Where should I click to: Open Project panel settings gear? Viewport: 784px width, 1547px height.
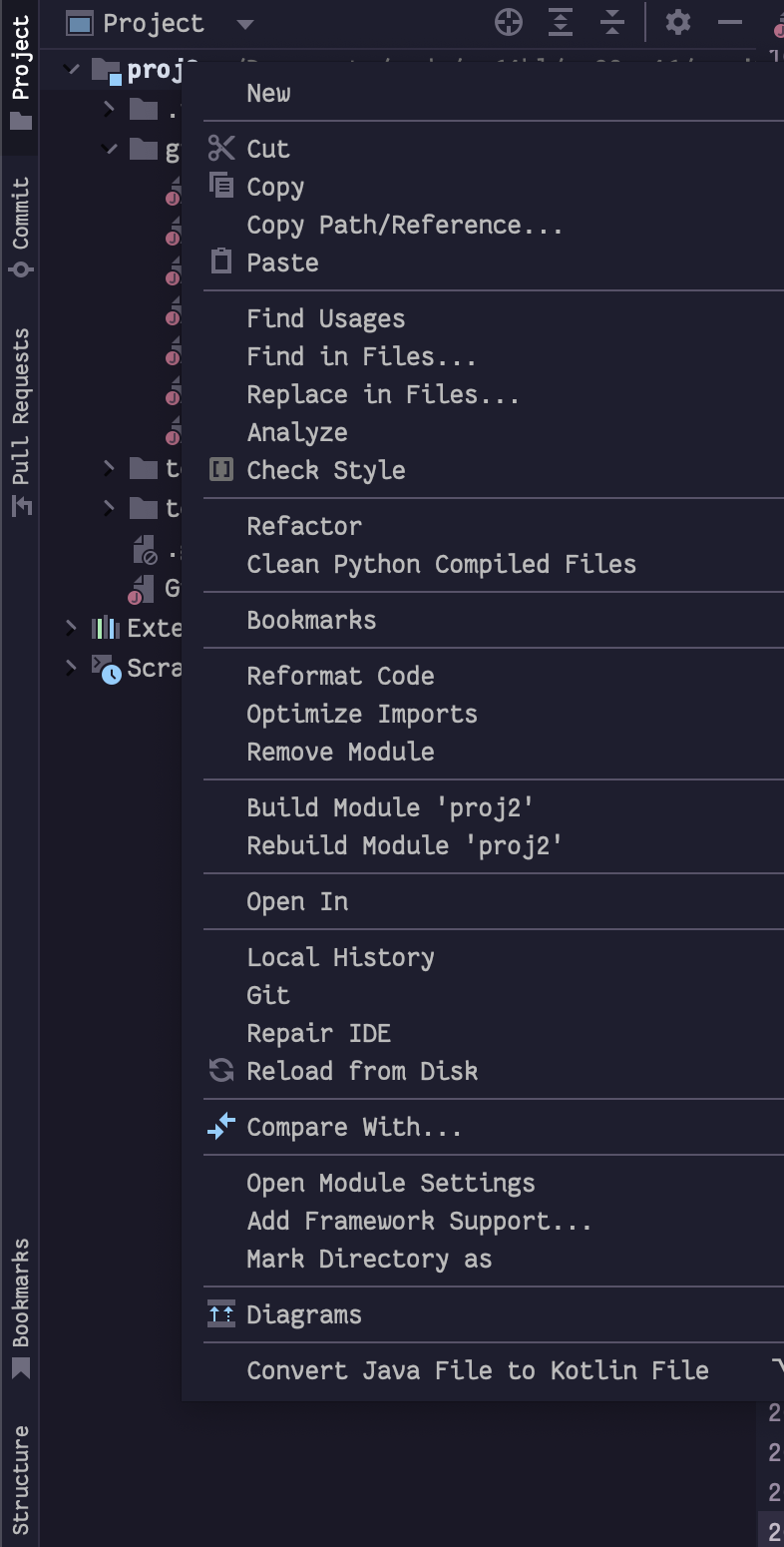click(x=678, y=22)
